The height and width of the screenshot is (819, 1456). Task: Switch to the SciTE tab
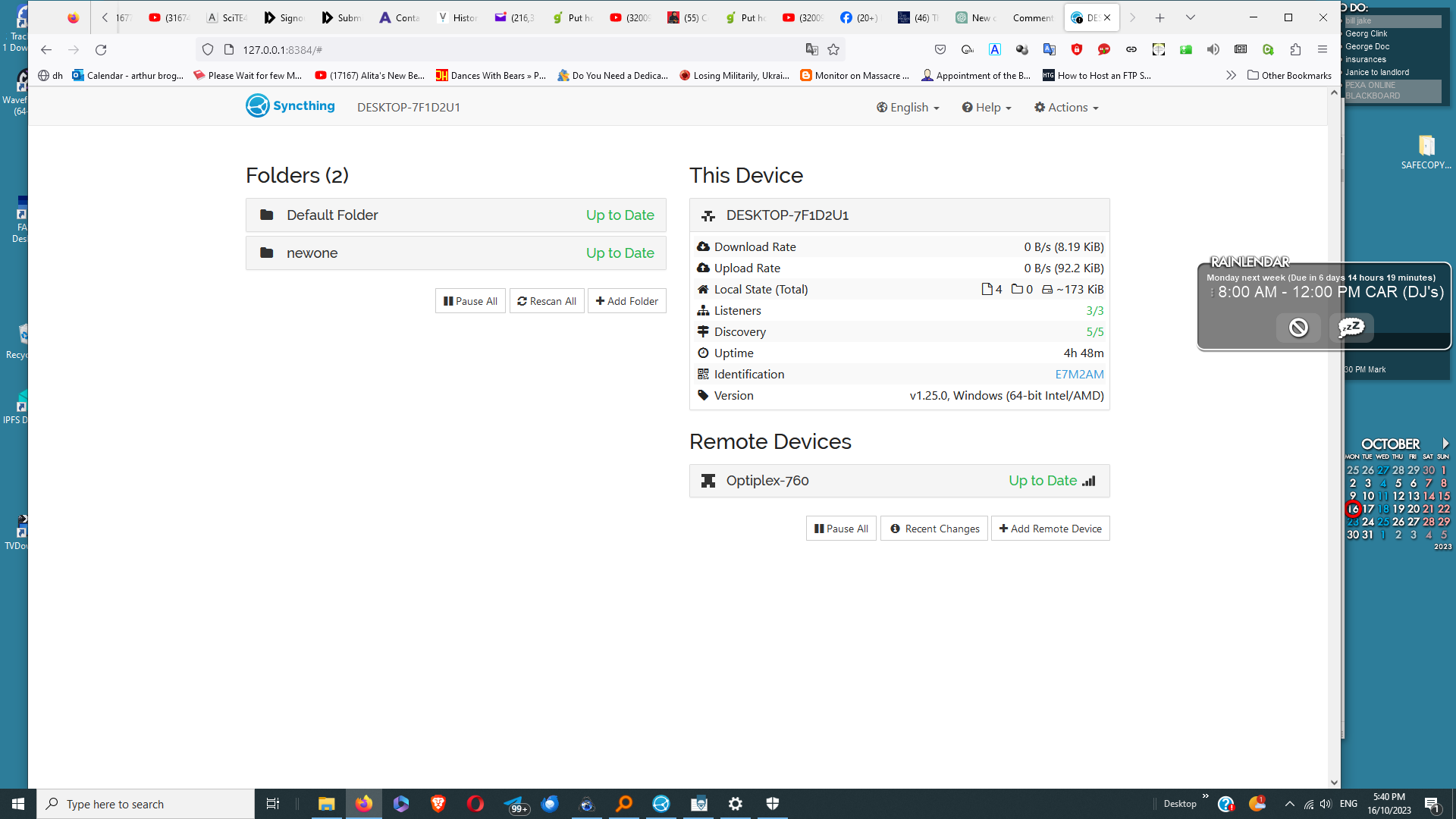[227, 17]
